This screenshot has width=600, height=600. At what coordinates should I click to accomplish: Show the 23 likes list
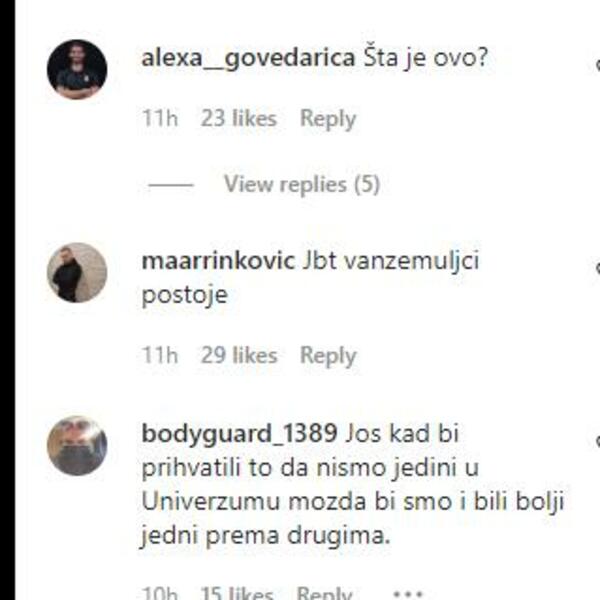239,118
